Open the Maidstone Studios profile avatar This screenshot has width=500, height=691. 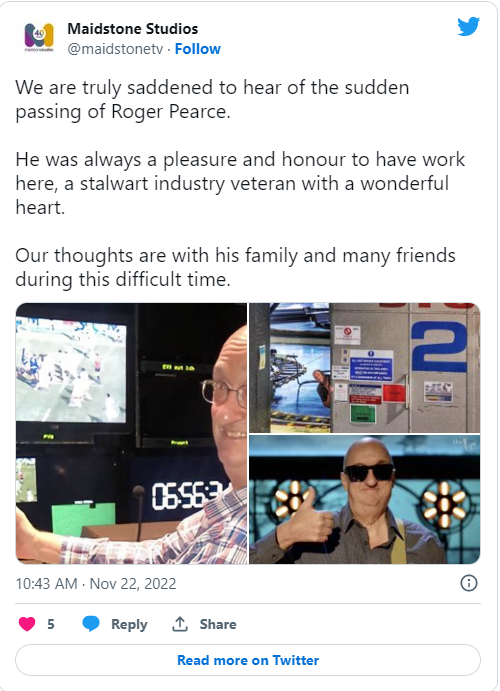pyautogui.click(x=39, y=38)
